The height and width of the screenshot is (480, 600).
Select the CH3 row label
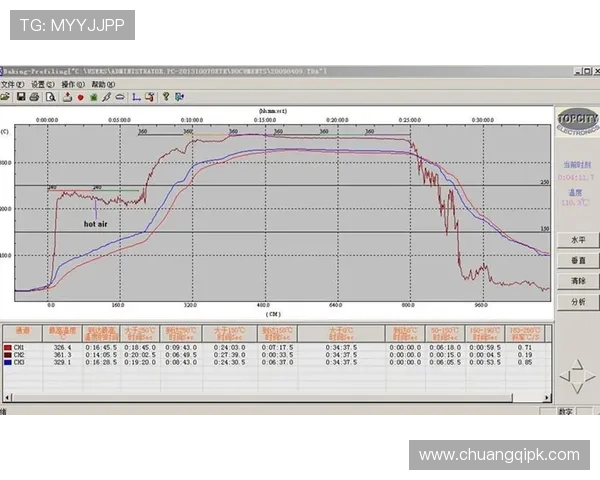pyautogui.click(x=19, y=362)
